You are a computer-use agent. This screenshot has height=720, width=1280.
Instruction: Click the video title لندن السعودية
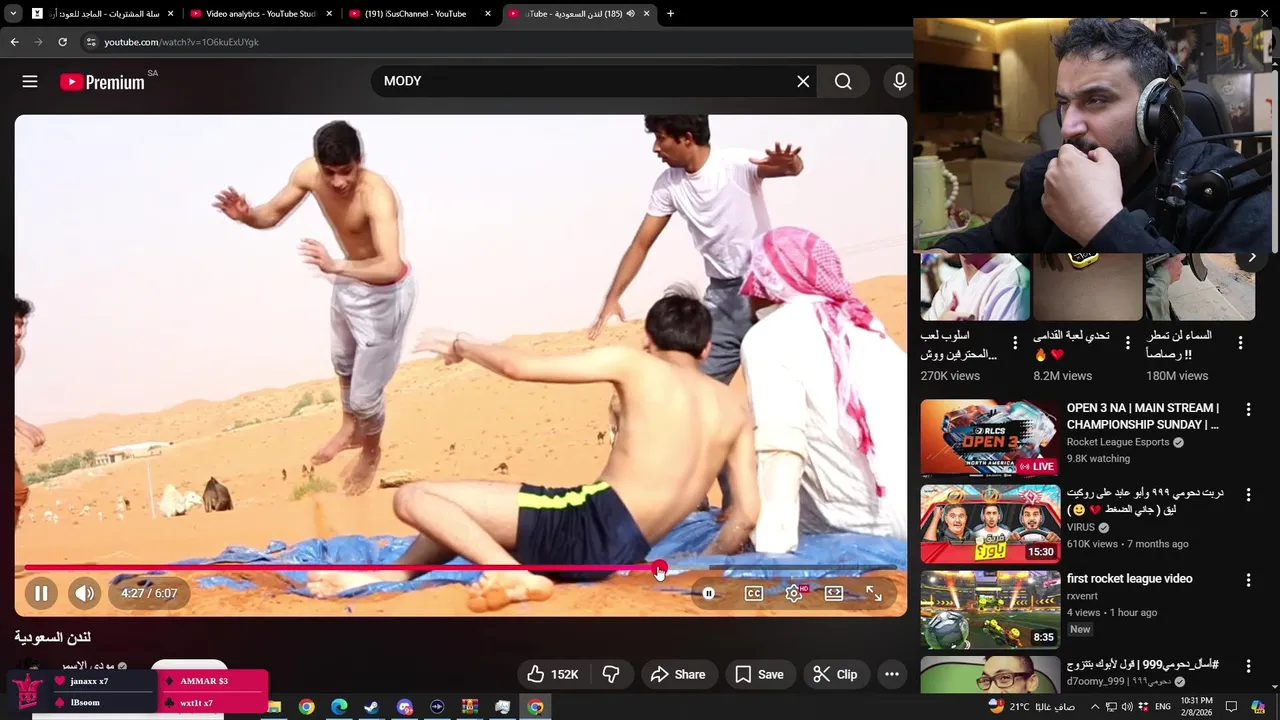click(53, 637)
